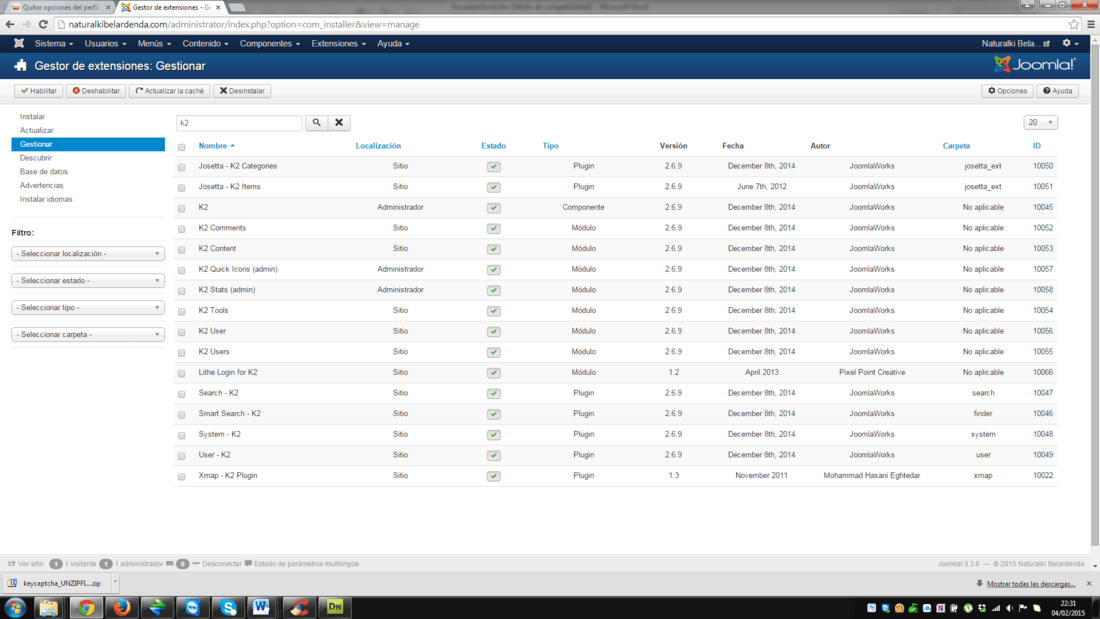Select checkbox for K2 User row
1100x619 pixels.
[x=182, y=331]
